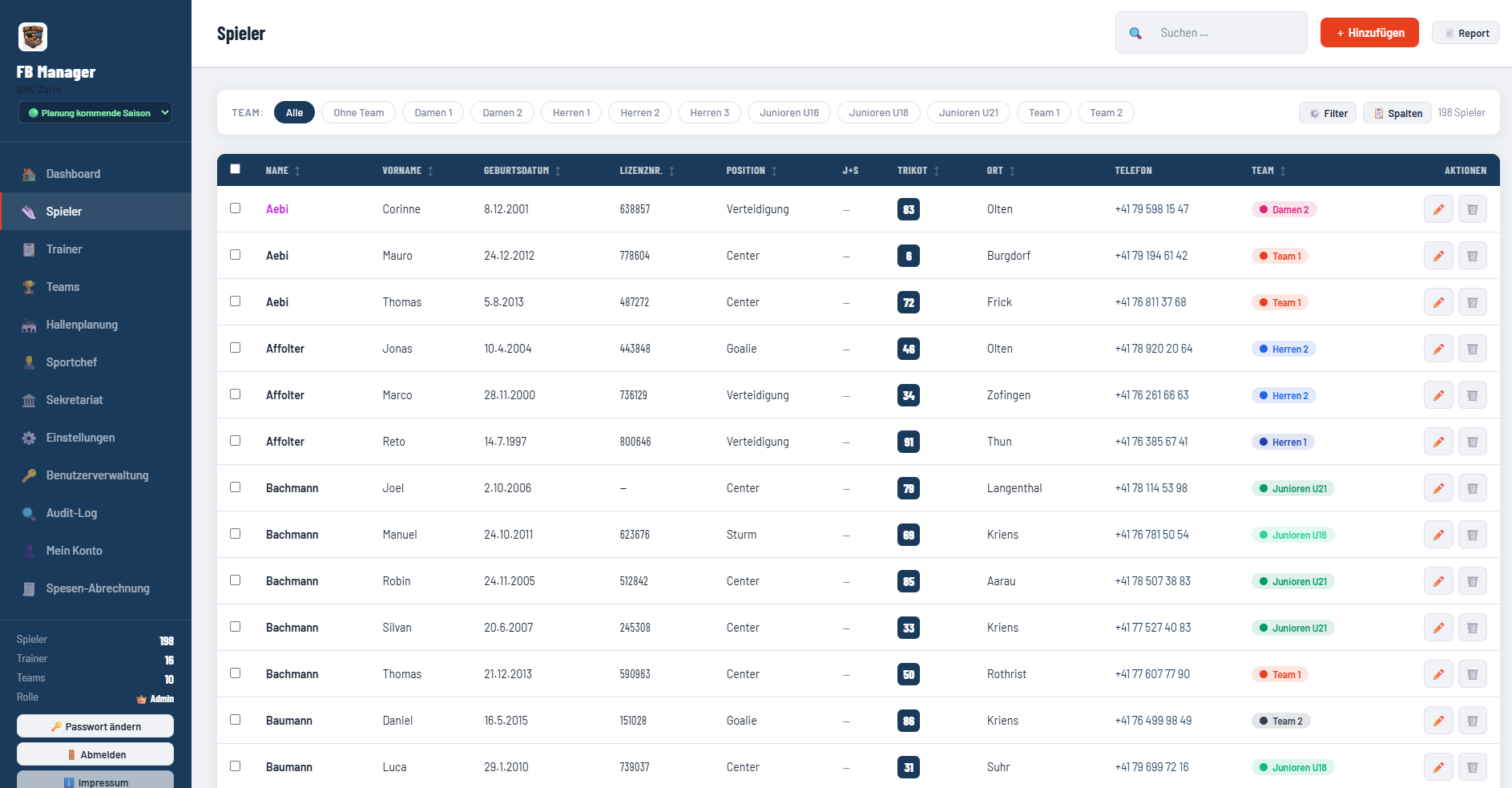Click the FB Manager club logo
The image size is (1512, 788).
[x=33, y=37]
